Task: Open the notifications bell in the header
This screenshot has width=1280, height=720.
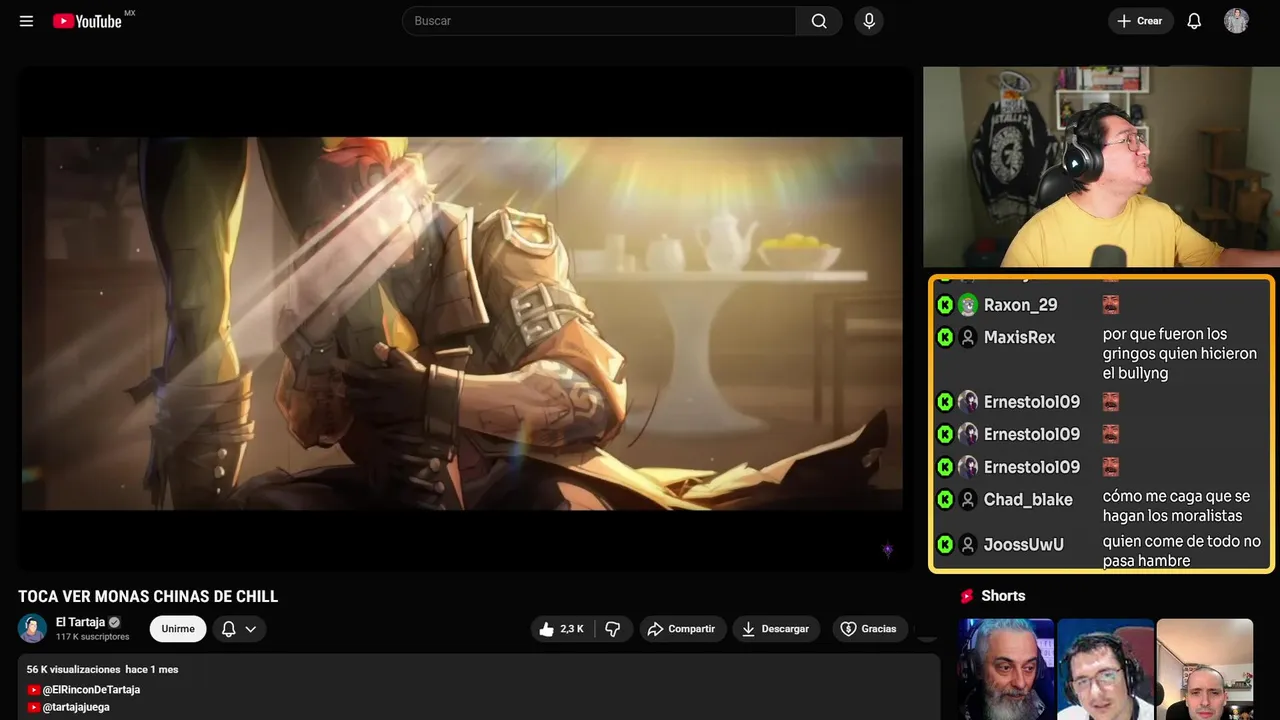Action: (x=1194, y=21)
